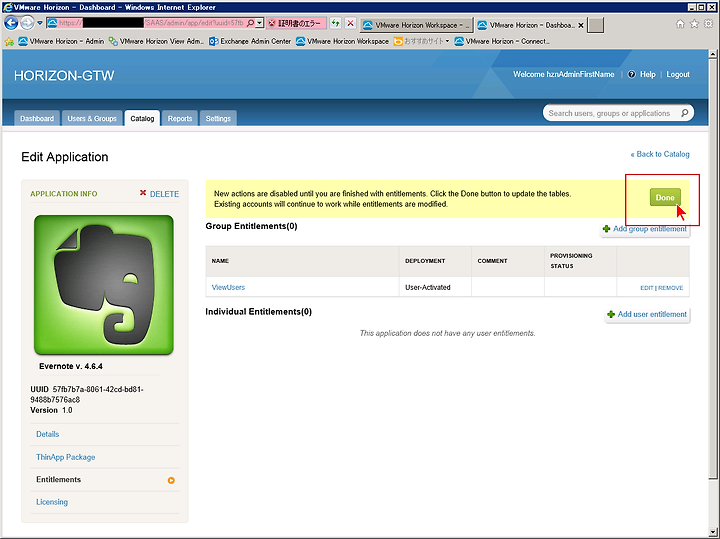Go to the Dashboard tab
This screenshot has height=539, width=720.
[37, 118]
